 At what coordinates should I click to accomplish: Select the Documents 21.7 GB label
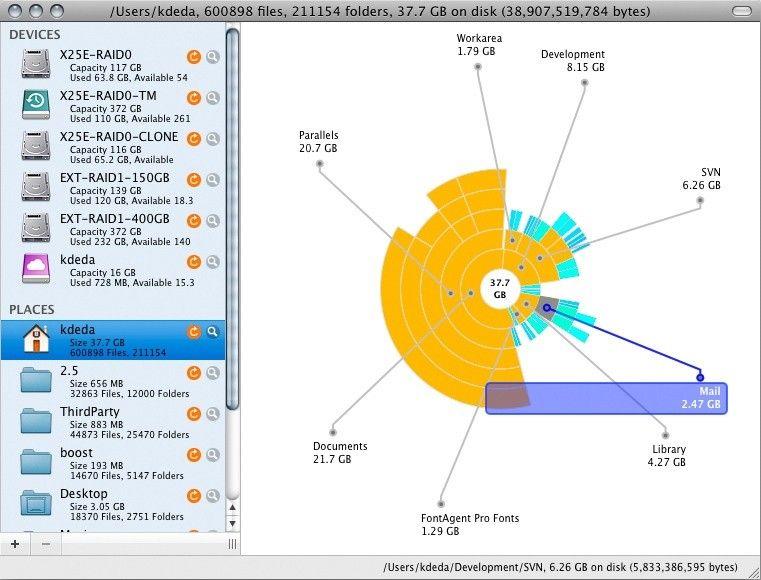point(340,452)
